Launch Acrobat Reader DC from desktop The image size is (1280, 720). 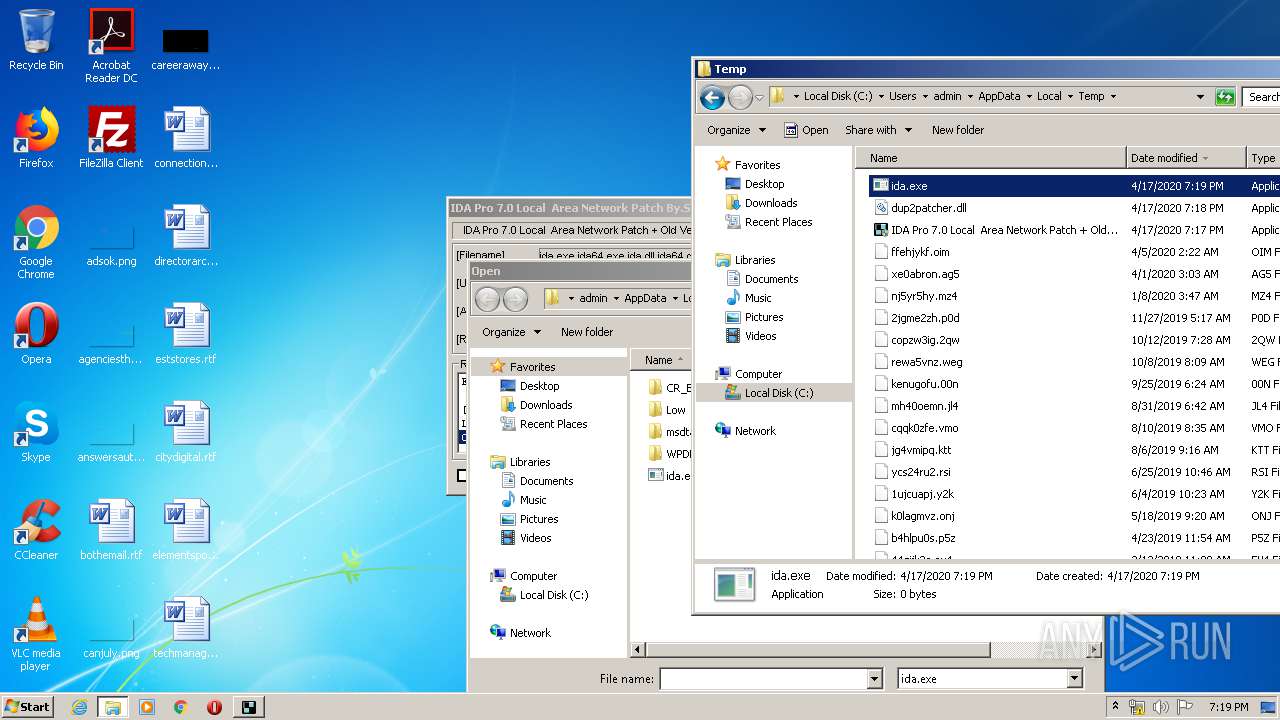pos(111,46)
